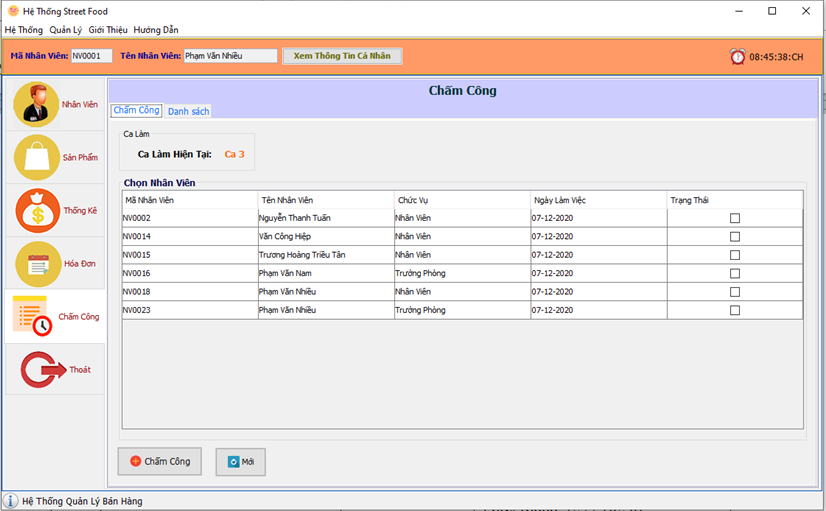This screenshot has height=511, width=826.
Task: Open the Giới Thiệu menu
Action: (108, 30)
